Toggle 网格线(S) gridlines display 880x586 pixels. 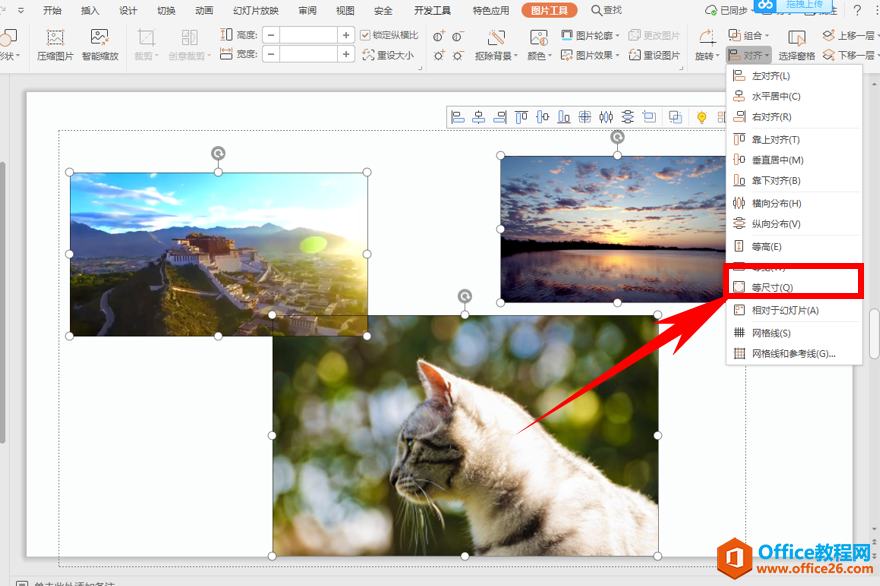770,333
